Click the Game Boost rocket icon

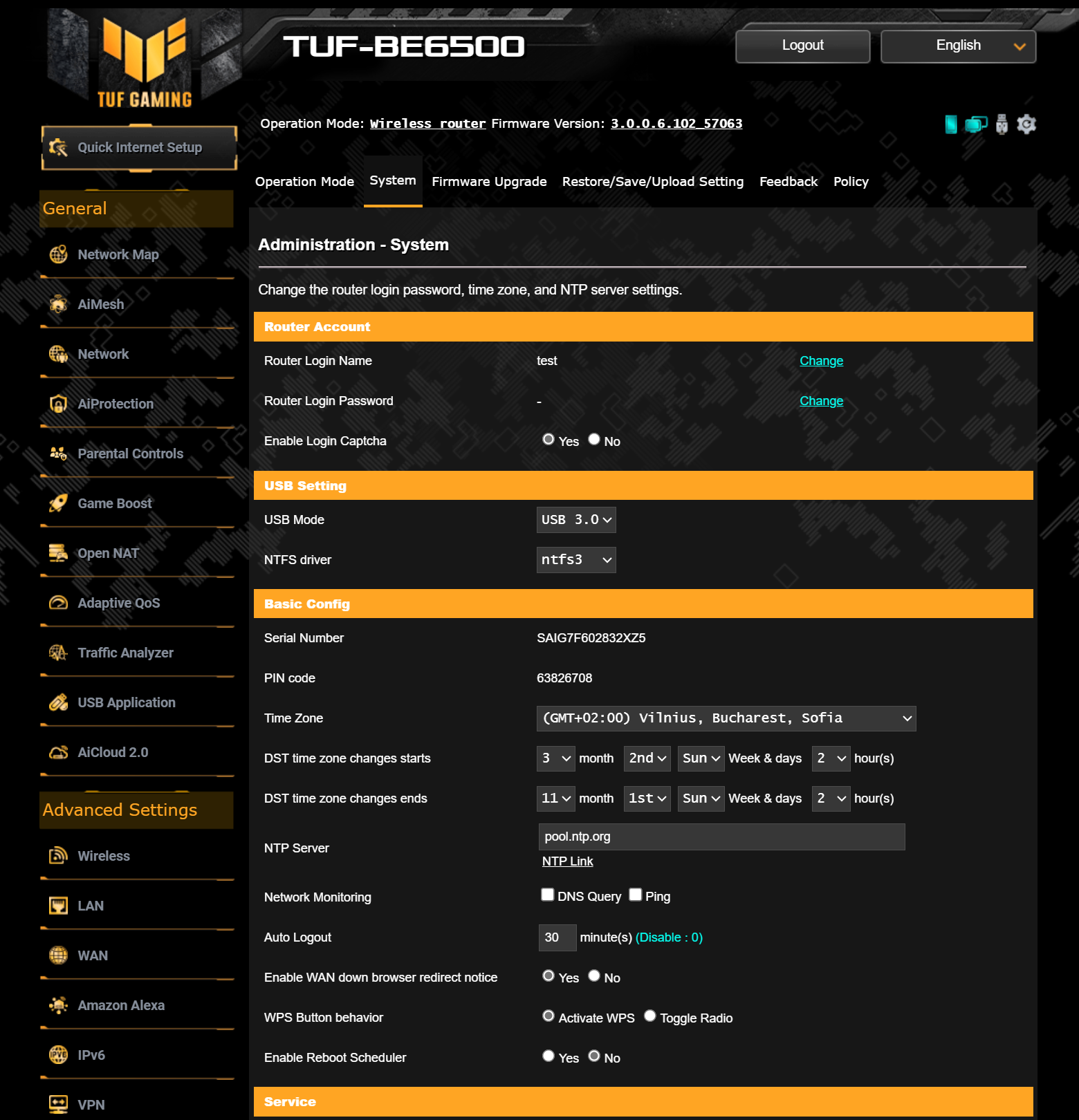pos(58,503)
